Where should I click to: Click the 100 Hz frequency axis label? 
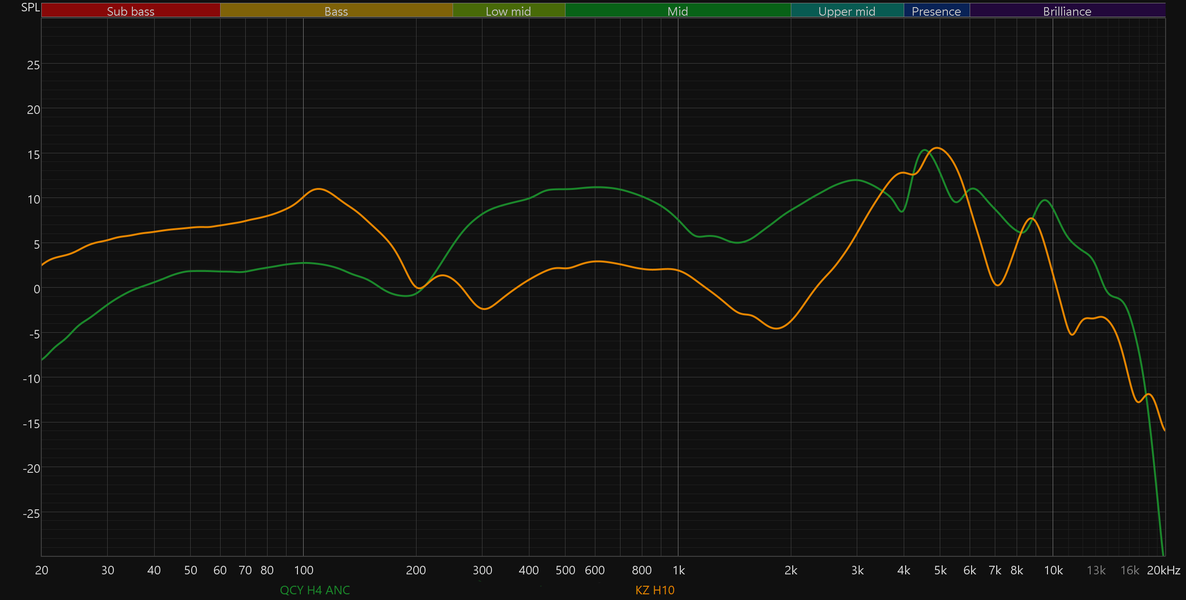[x=303, y=570]
